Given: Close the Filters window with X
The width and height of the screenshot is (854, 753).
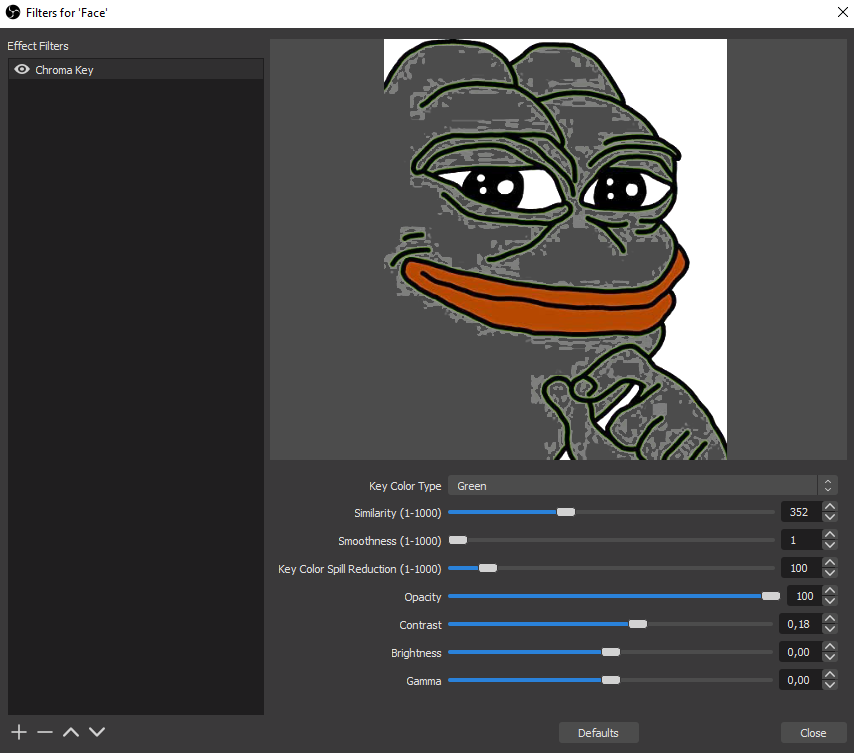Looking at the screenshot, I should (x=842, y=13).
